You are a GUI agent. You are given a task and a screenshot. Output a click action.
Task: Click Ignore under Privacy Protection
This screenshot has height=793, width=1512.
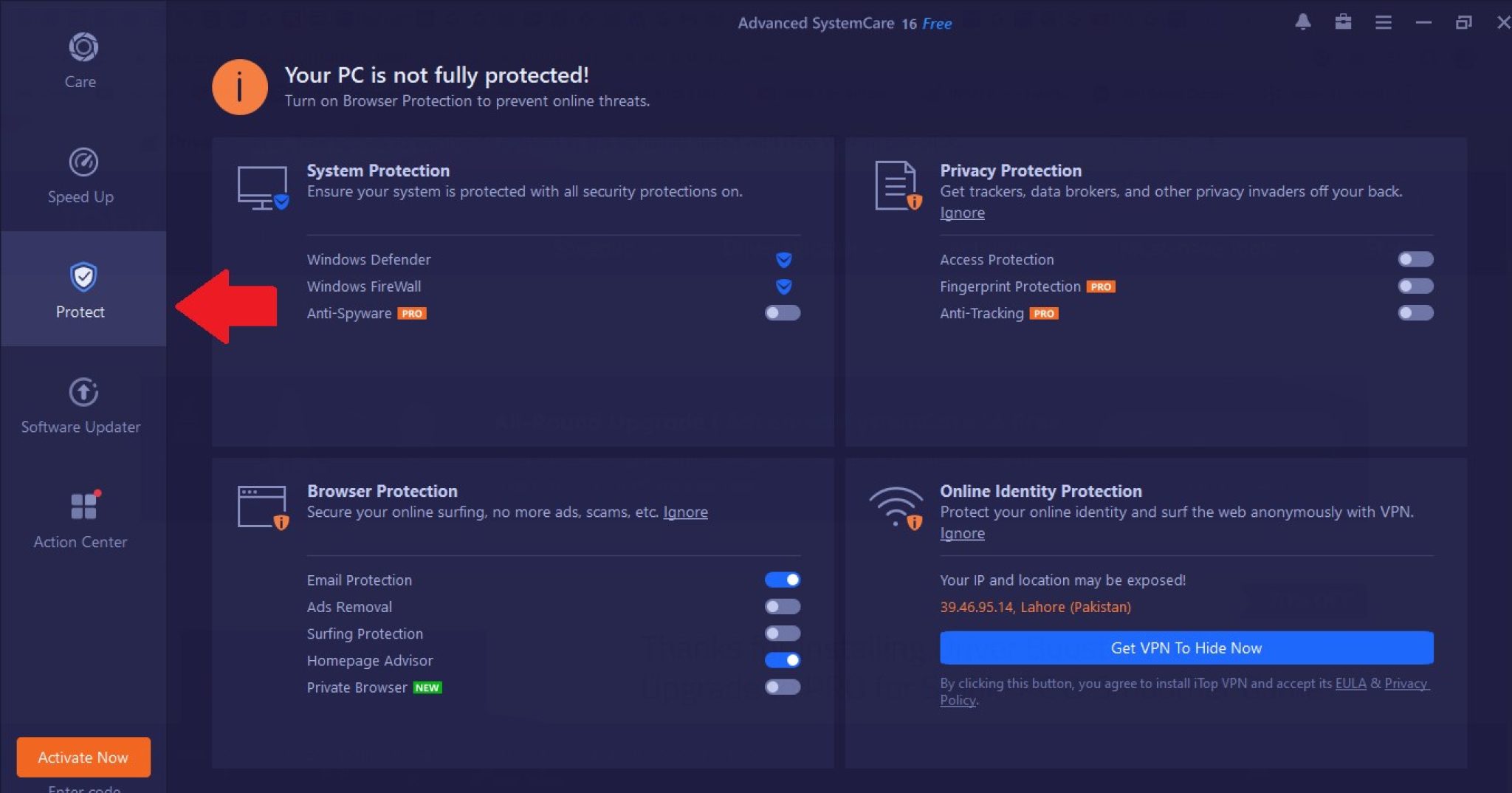coord(962,212)
